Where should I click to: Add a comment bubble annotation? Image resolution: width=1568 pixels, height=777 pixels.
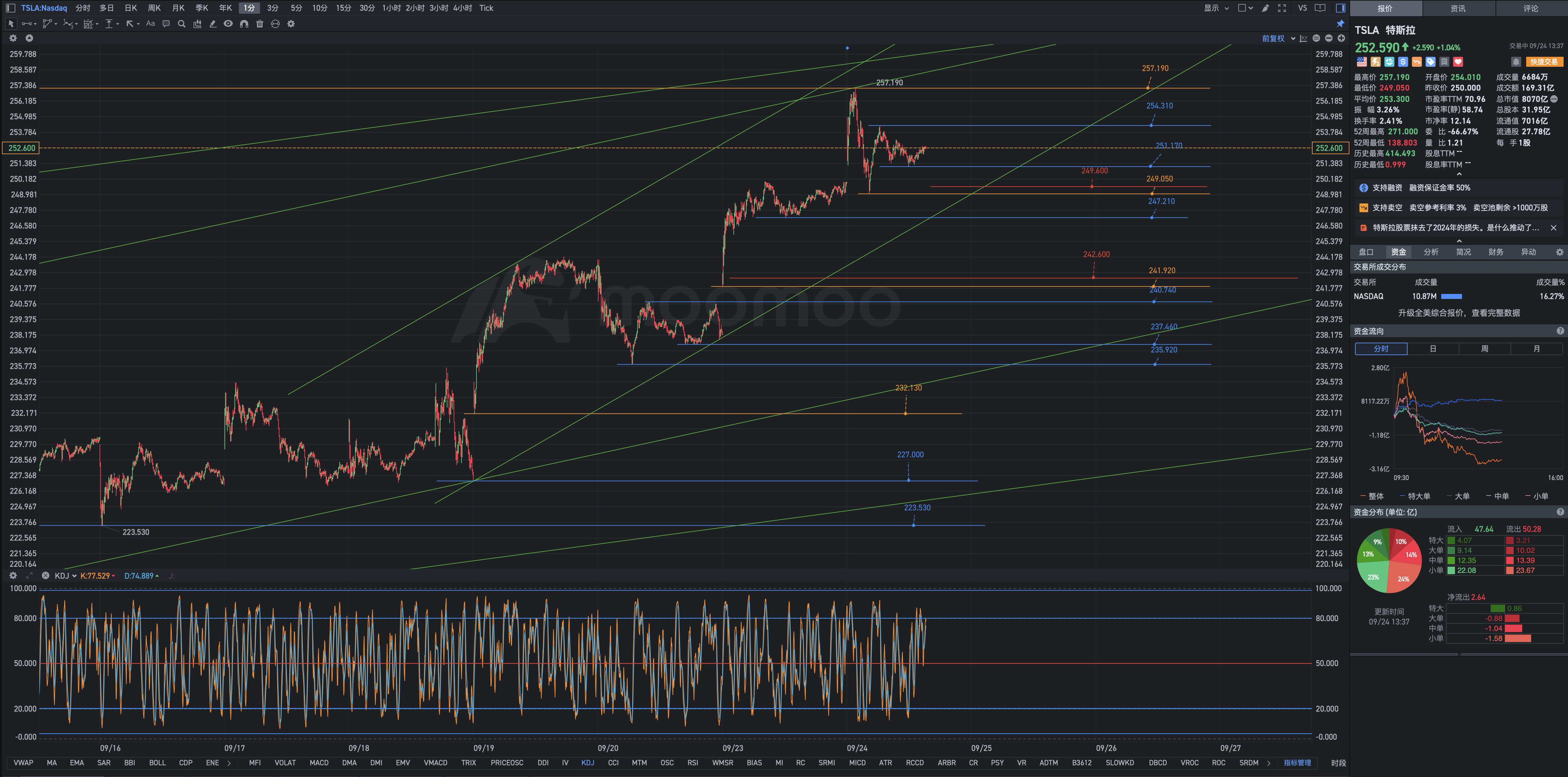point(165,24)
